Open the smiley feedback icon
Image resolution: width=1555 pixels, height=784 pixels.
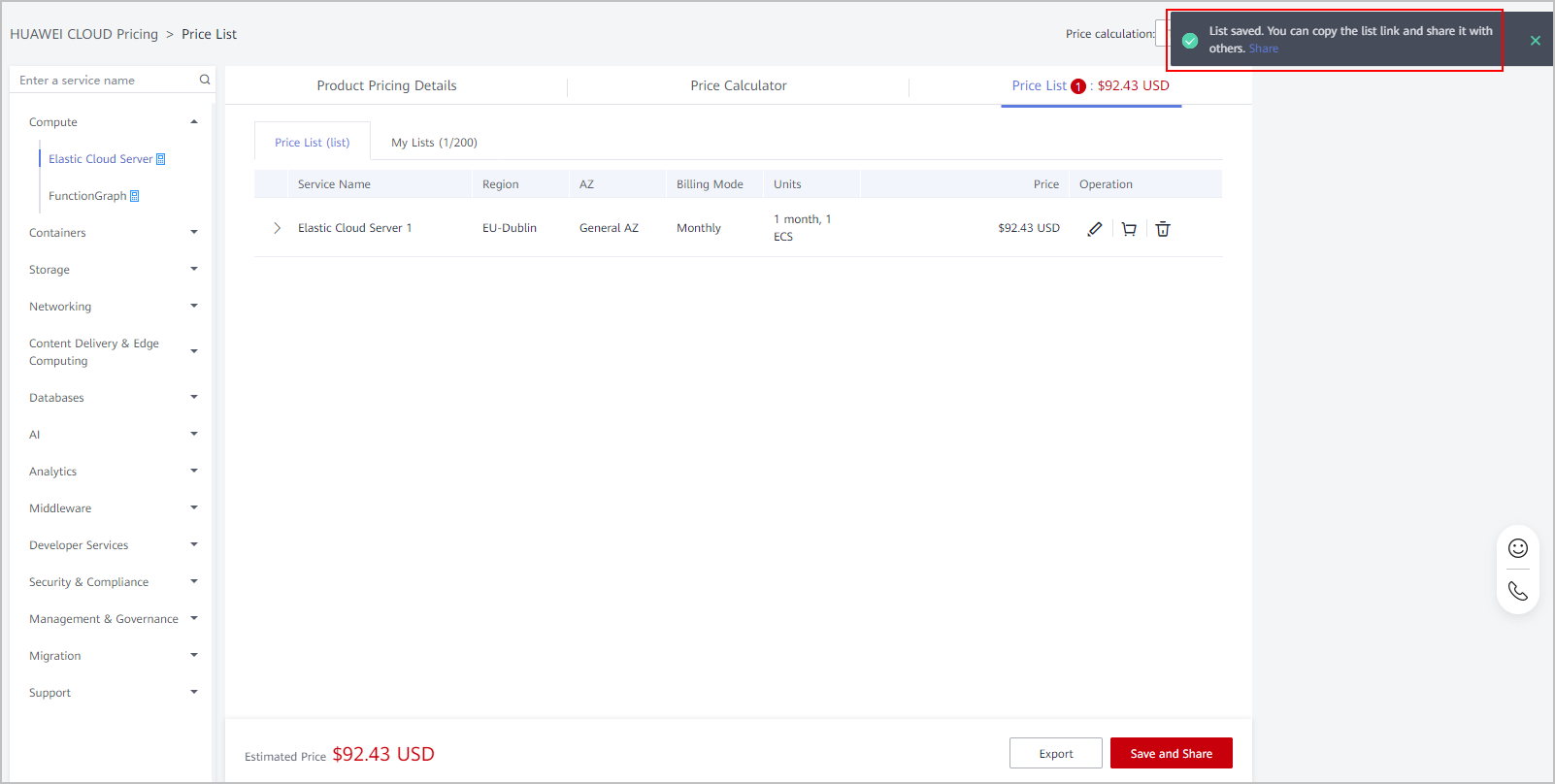click(1518, 548)
